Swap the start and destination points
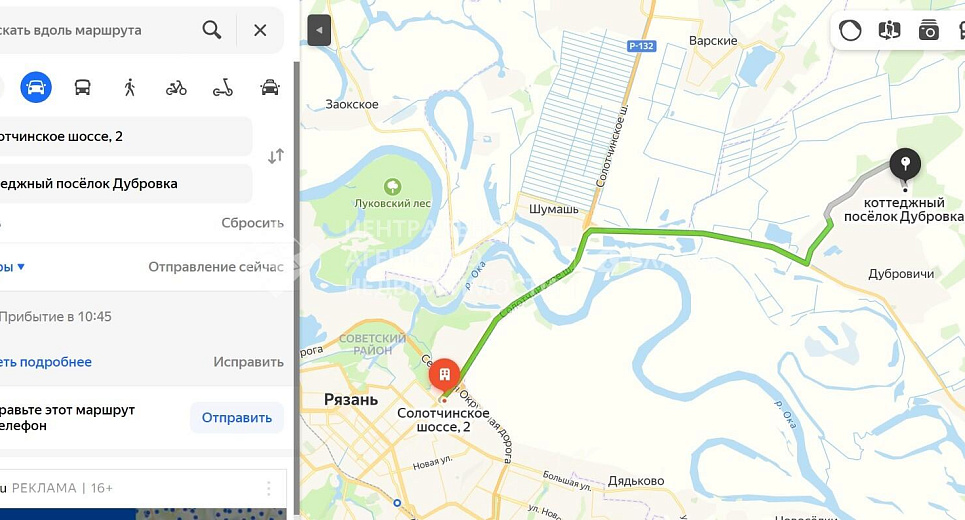 click(276, 156)
